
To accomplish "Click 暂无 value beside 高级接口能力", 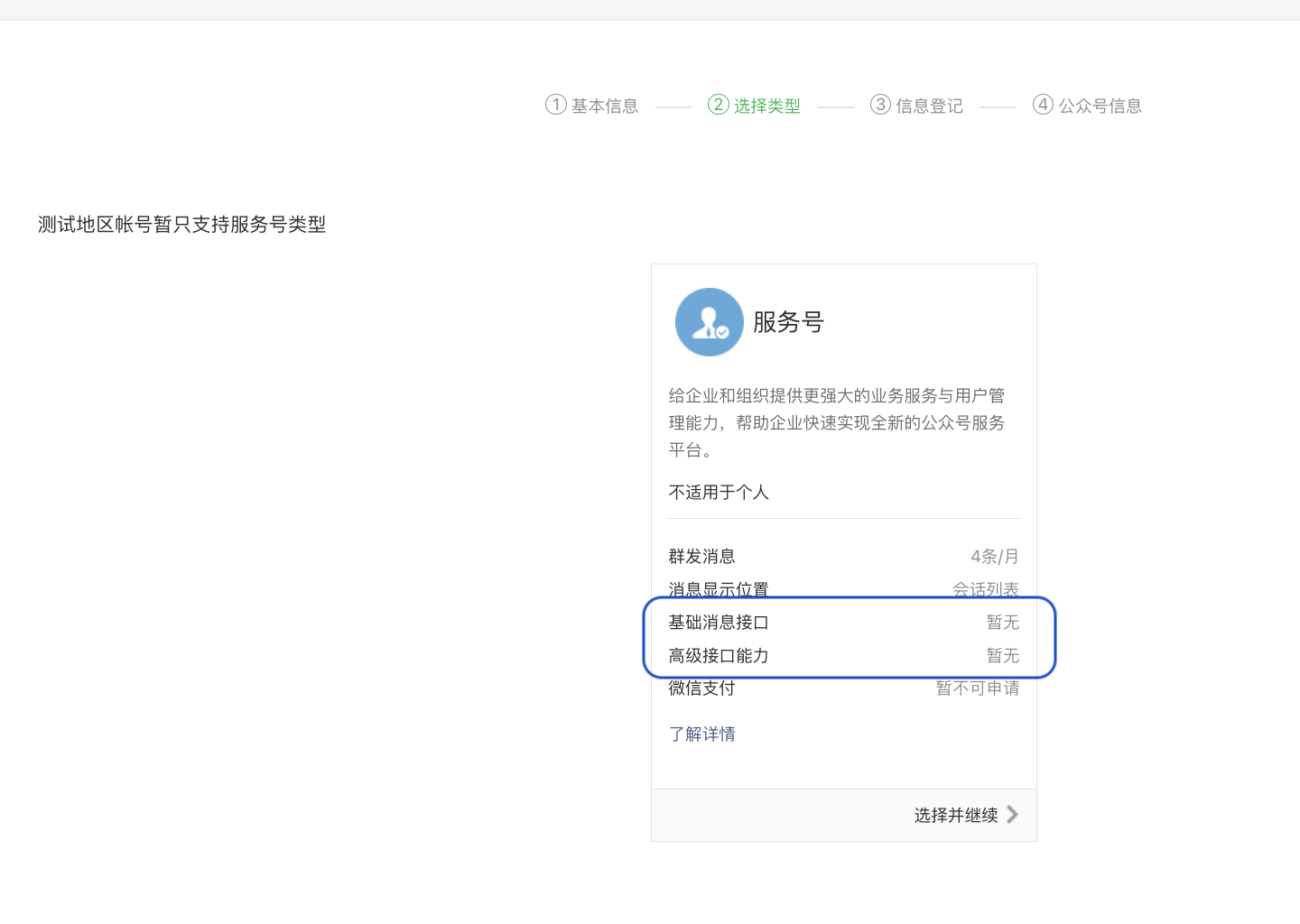I will (1003, 656).
